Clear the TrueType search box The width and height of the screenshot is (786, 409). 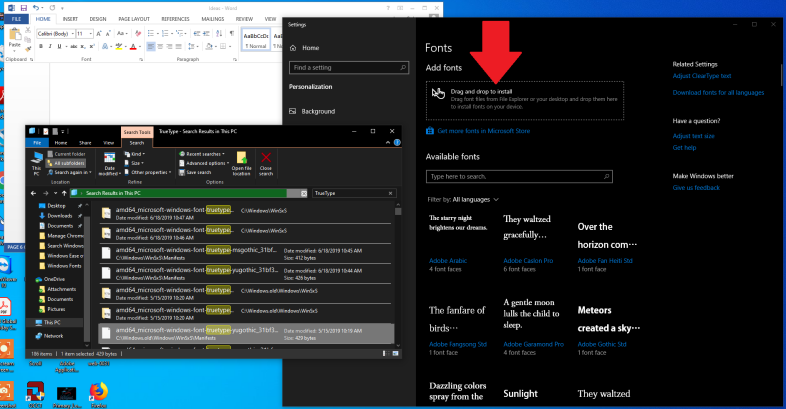(390, 193)
